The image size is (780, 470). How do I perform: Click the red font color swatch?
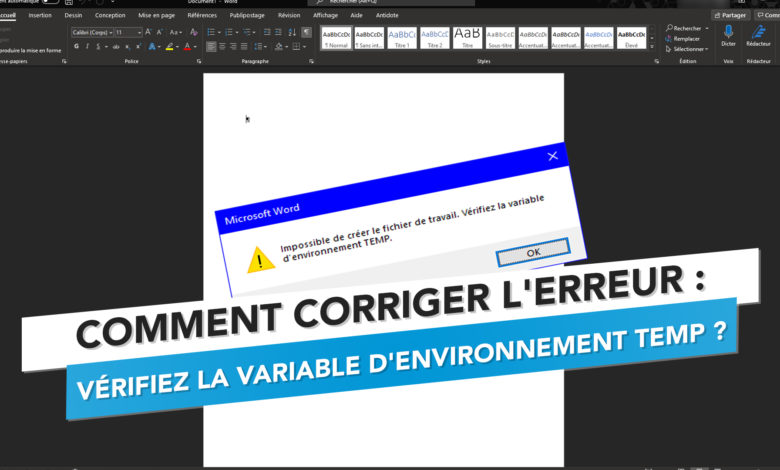click(188, 46)
